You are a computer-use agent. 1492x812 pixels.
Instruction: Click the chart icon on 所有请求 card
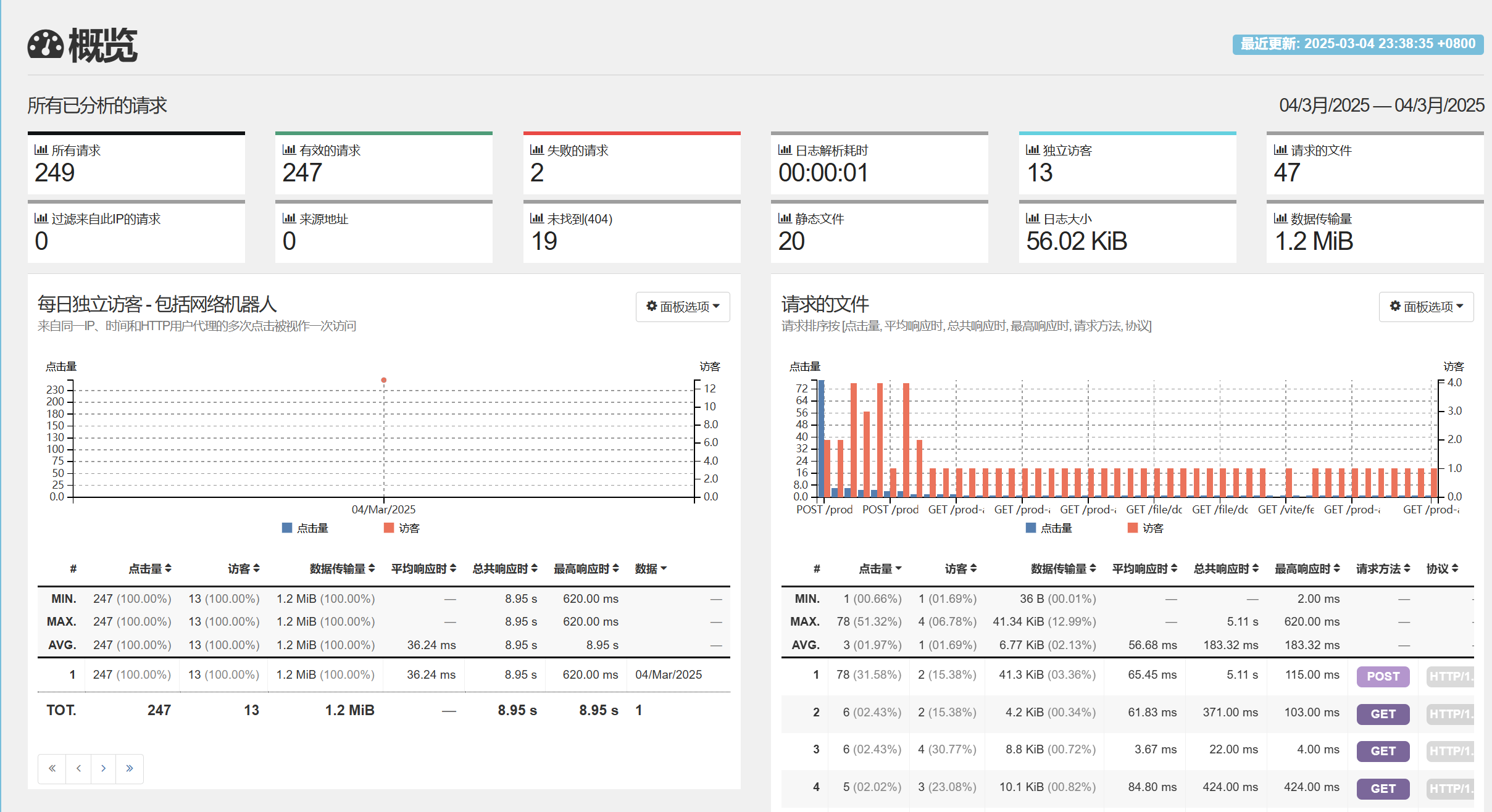(41, 150)
